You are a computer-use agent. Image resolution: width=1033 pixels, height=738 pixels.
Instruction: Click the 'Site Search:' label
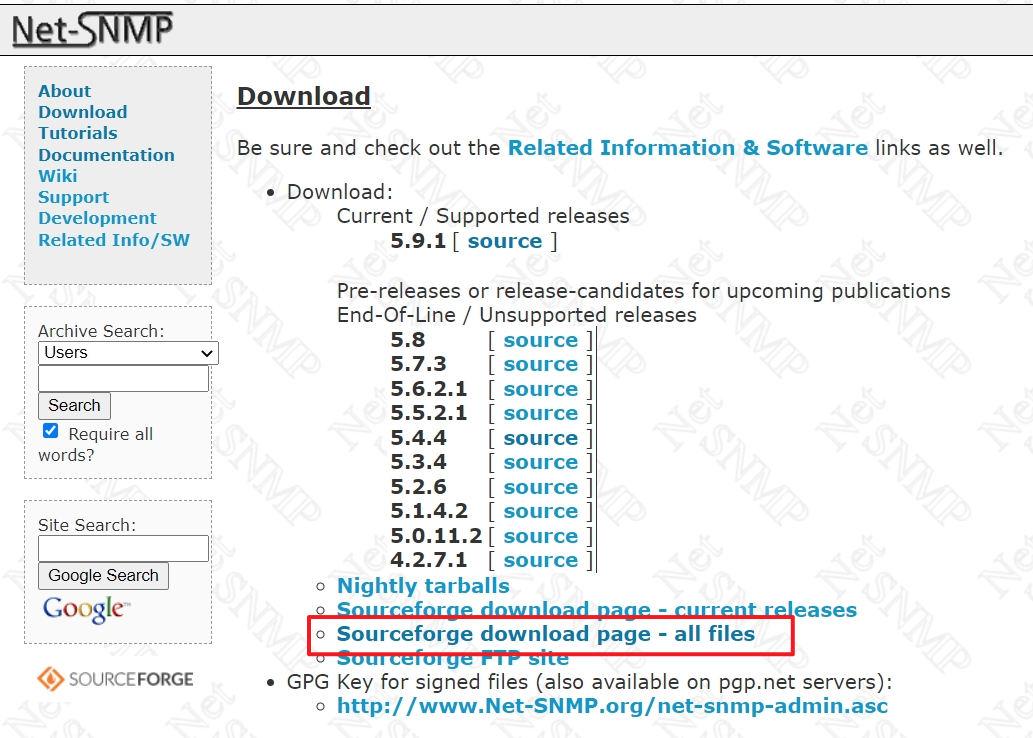click(87, 525)
